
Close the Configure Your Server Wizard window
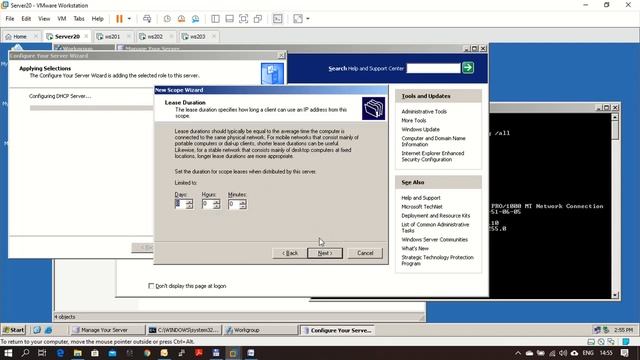[281, 56]
